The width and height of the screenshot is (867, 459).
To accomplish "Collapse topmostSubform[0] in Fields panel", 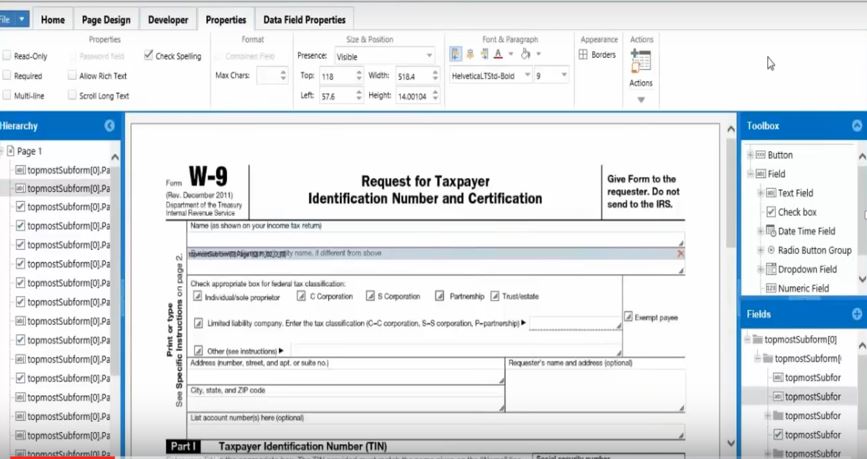I will [748, 340].
